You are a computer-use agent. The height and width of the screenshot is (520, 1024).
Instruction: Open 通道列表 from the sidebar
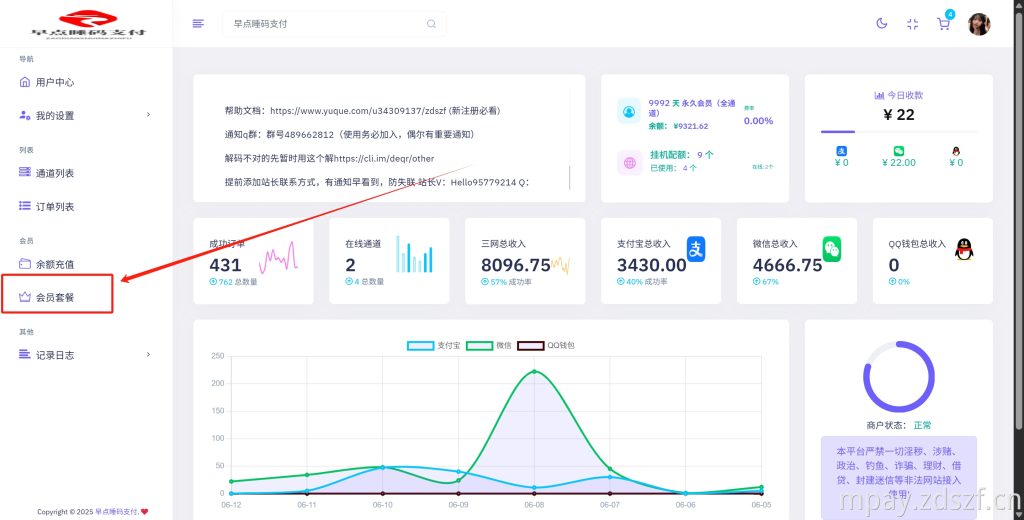pos(54,173)
